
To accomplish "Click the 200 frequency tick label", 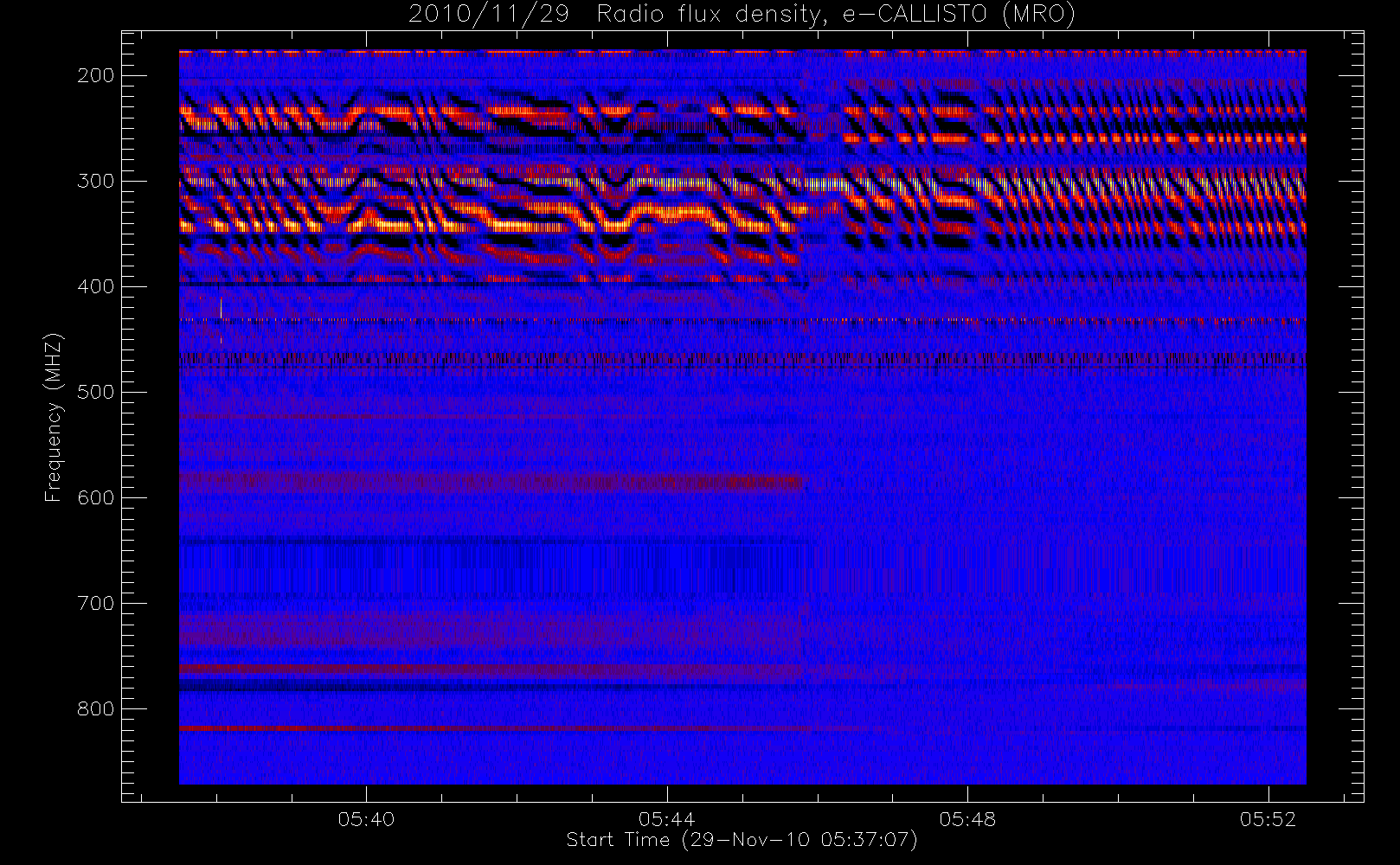I will coord(95,76).
